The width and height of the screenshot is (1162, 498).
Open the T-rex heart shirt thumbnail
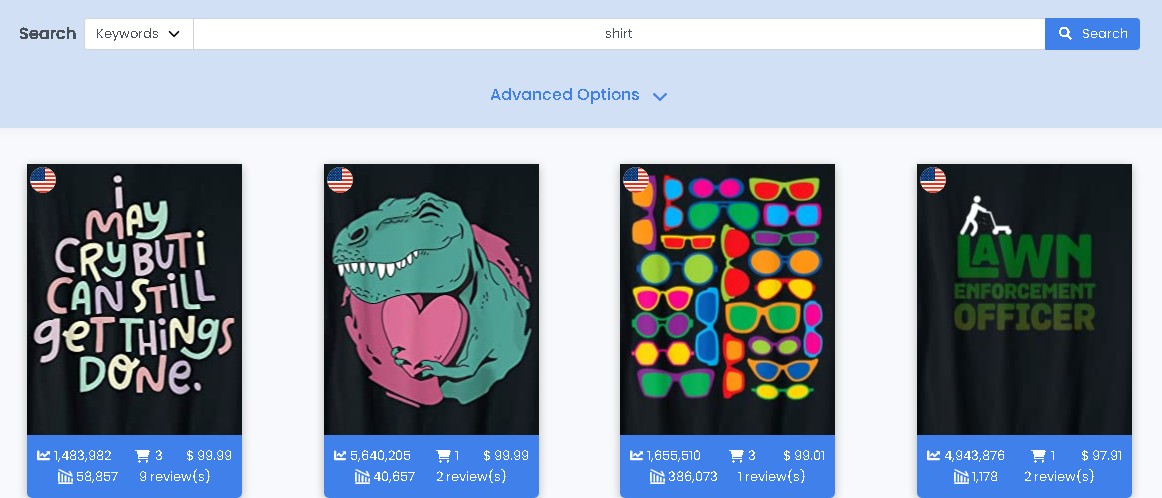click(431, 299)
